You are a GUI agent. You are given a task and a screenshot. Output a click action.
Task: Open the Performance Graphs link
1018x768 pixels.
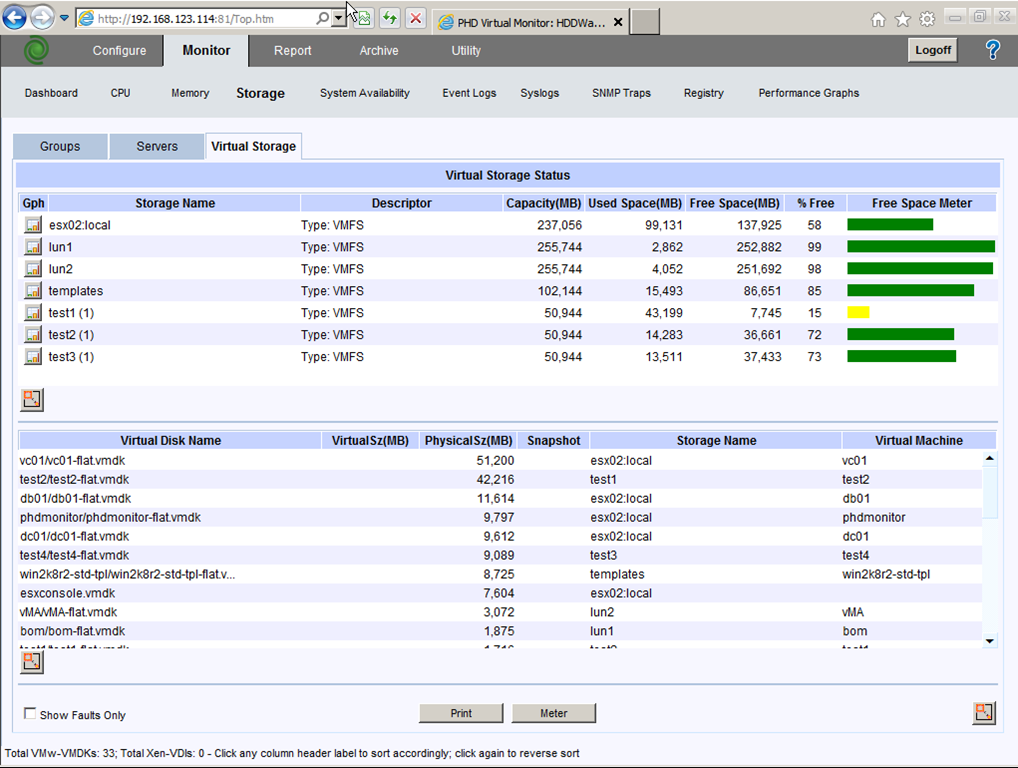click(808, 93)
